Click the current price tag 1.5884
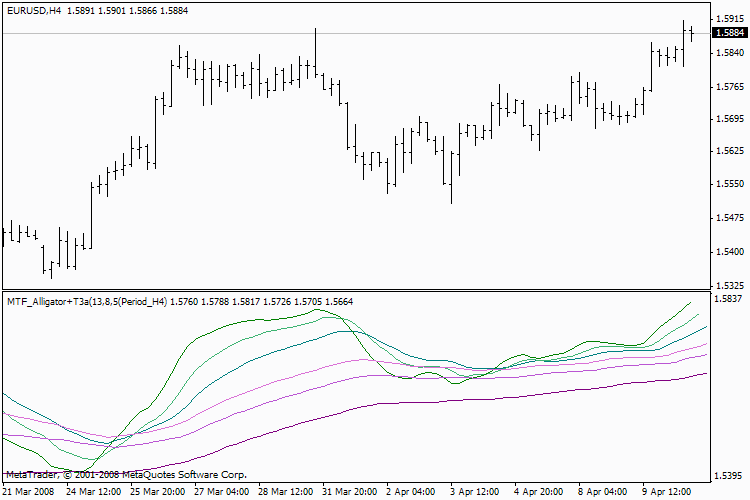Viewport: 750px width, 500px height. pyautogui.click(x=727, y=33)
